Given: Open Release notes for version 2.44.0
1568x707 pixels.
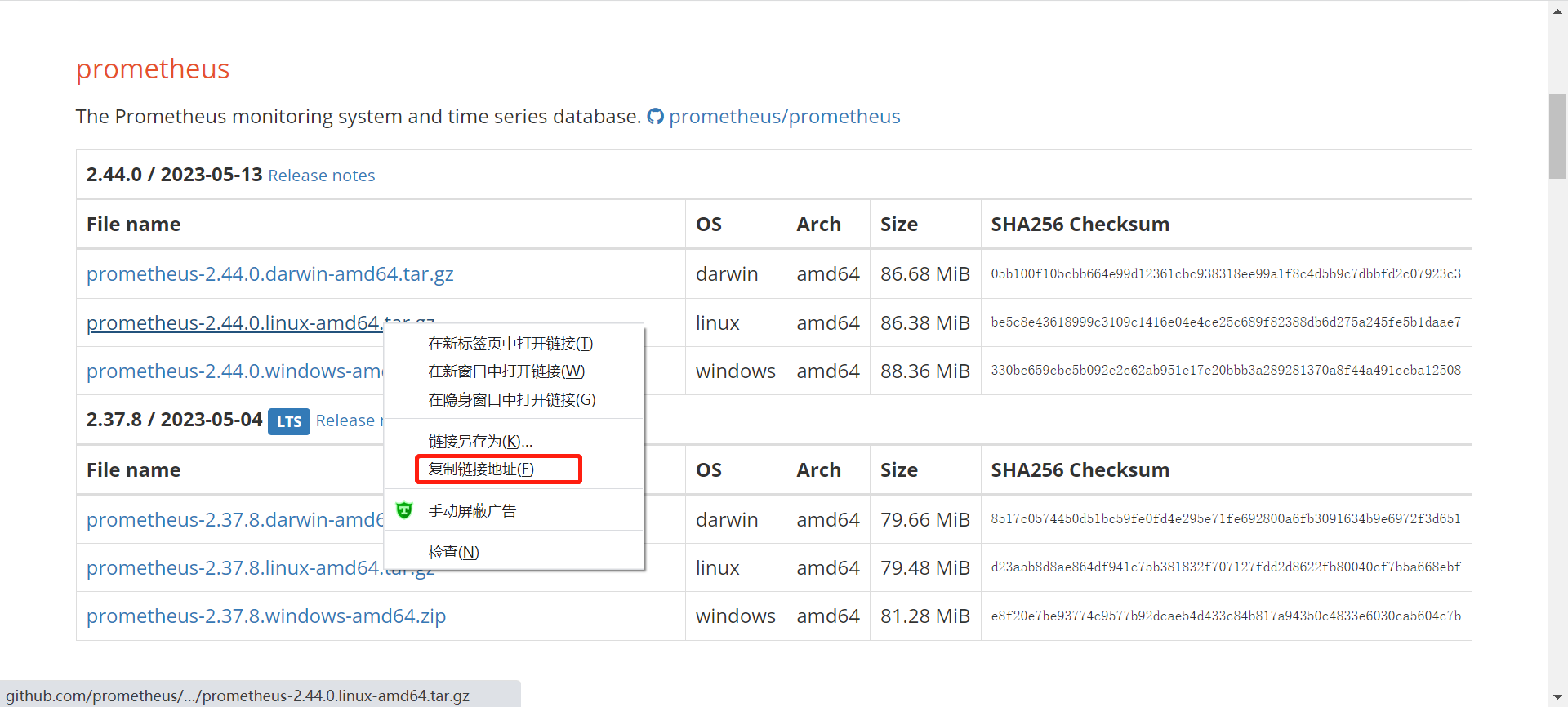Looking at the screenshot, I should click(322, 176).
